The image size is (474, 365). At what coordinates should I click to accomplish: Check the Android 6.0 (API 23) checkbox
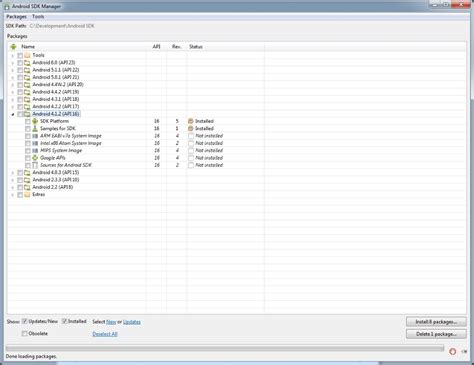[x=20, y=63]
